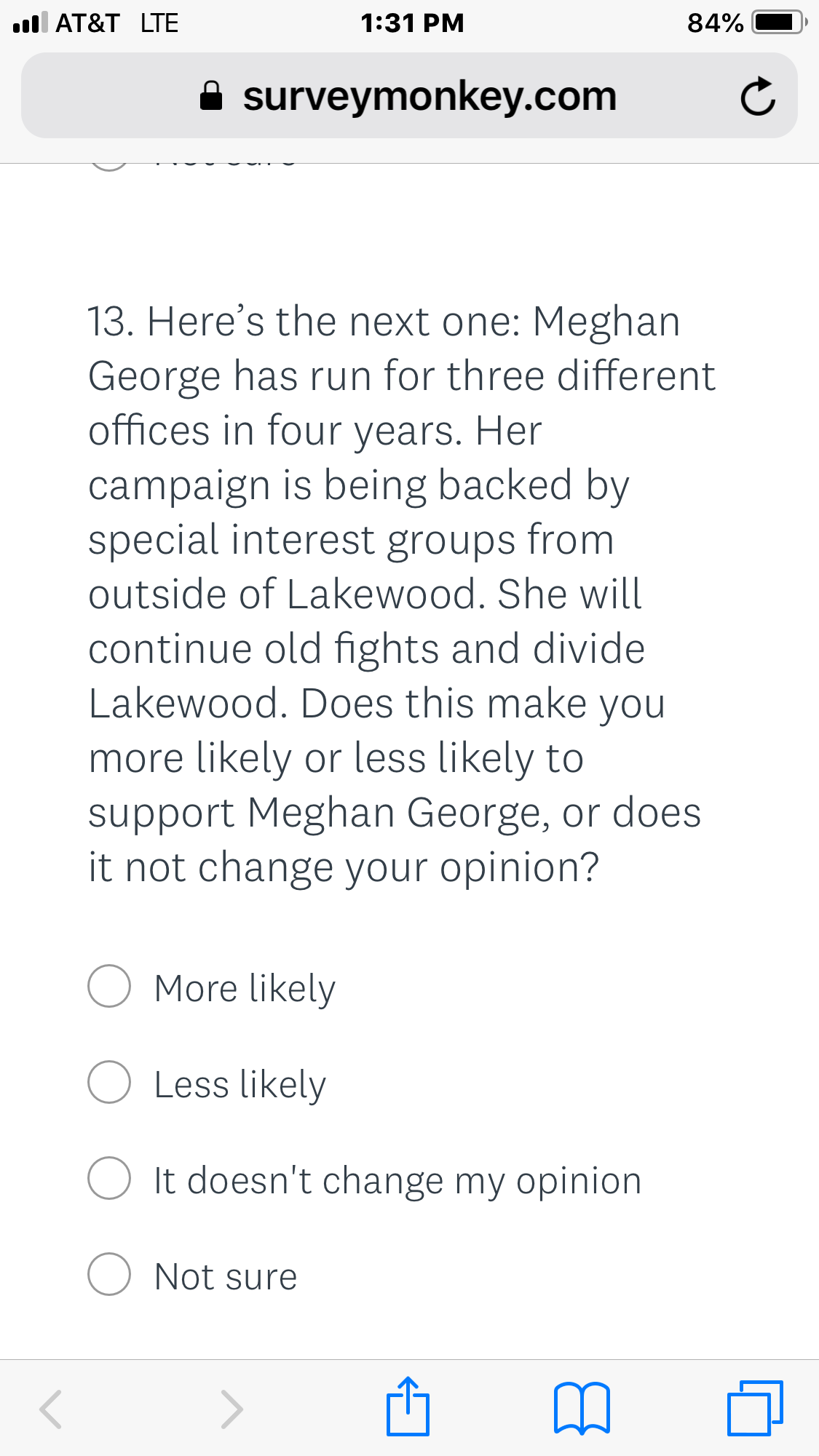Screen dimensions: 819x1456
Task: Tap the reload page icon
Action: 757,96
